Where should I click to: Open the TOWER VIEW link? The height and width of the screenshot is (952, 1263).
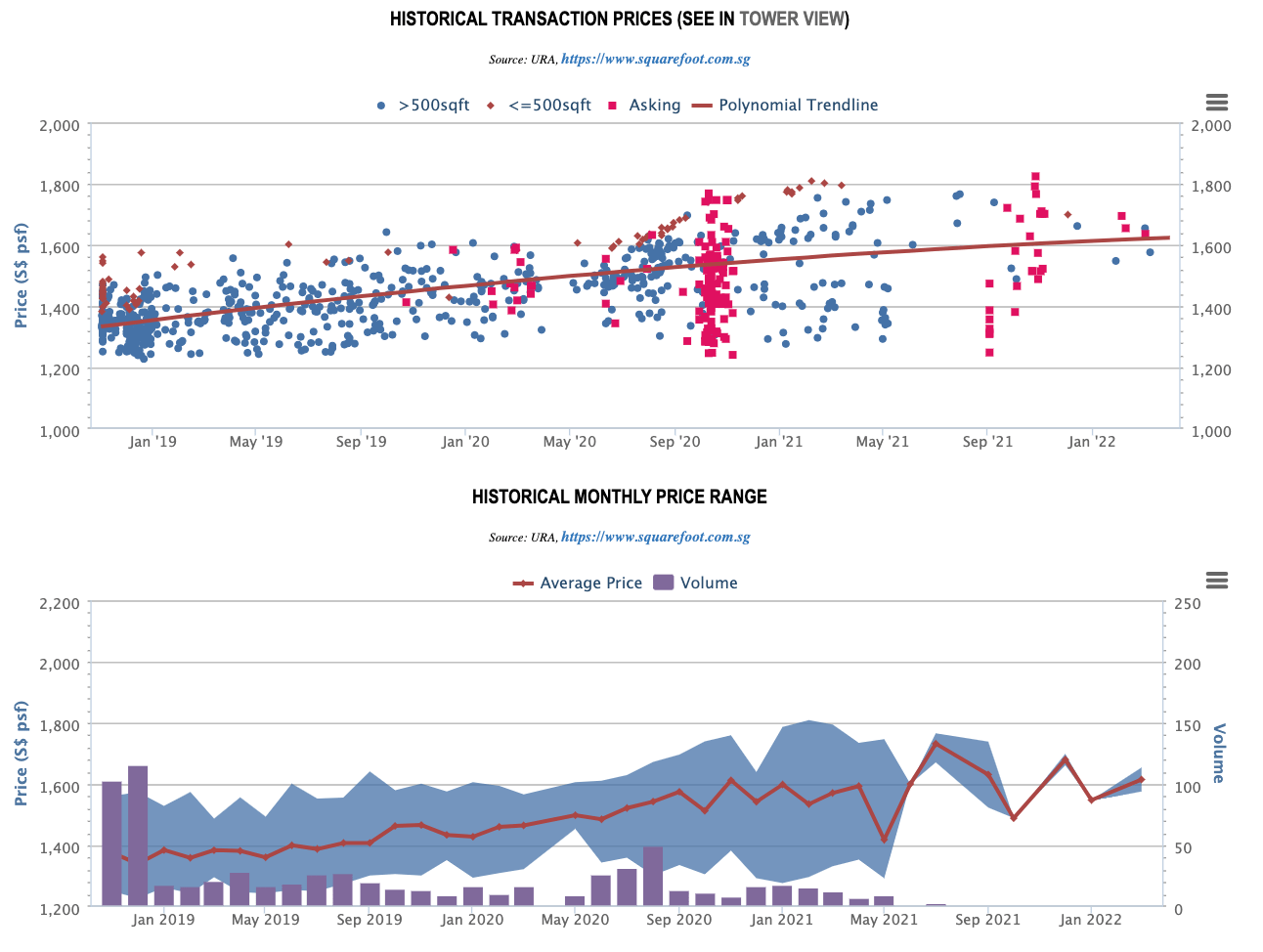point(794,19)
